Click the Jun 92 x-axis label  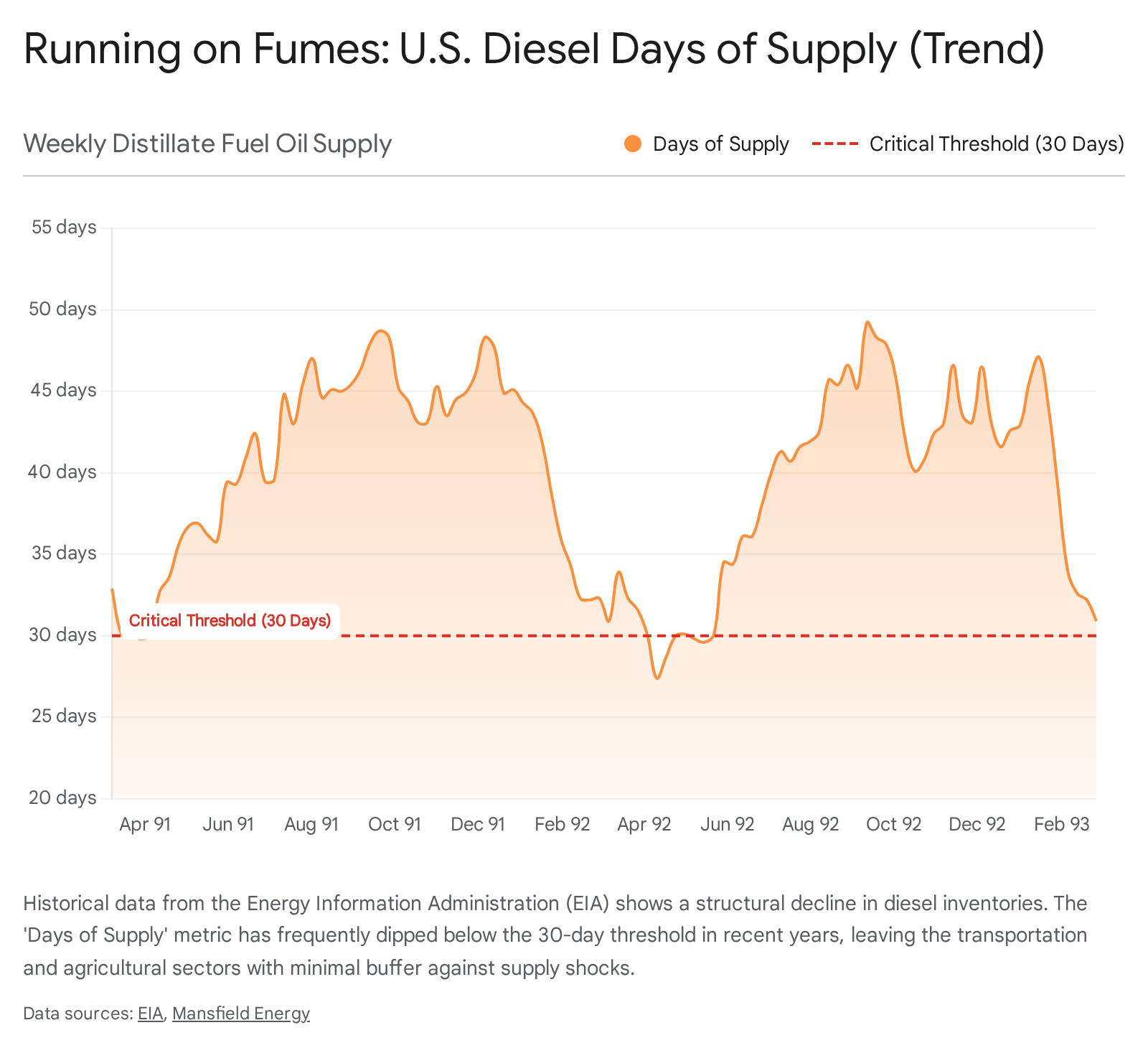click(727, 824)
